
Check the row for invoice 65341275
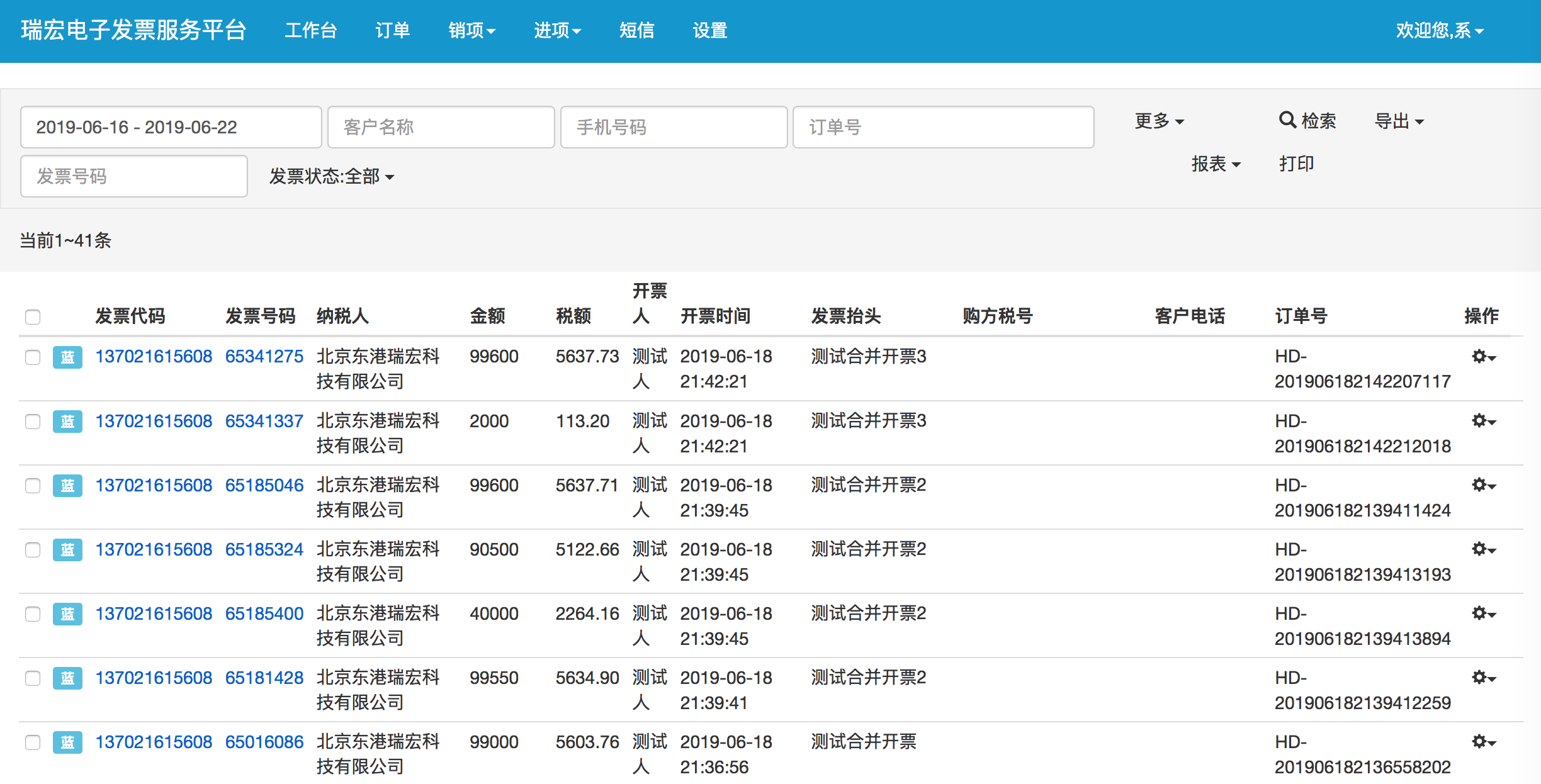pyautogui.click(x=33, y=357)
